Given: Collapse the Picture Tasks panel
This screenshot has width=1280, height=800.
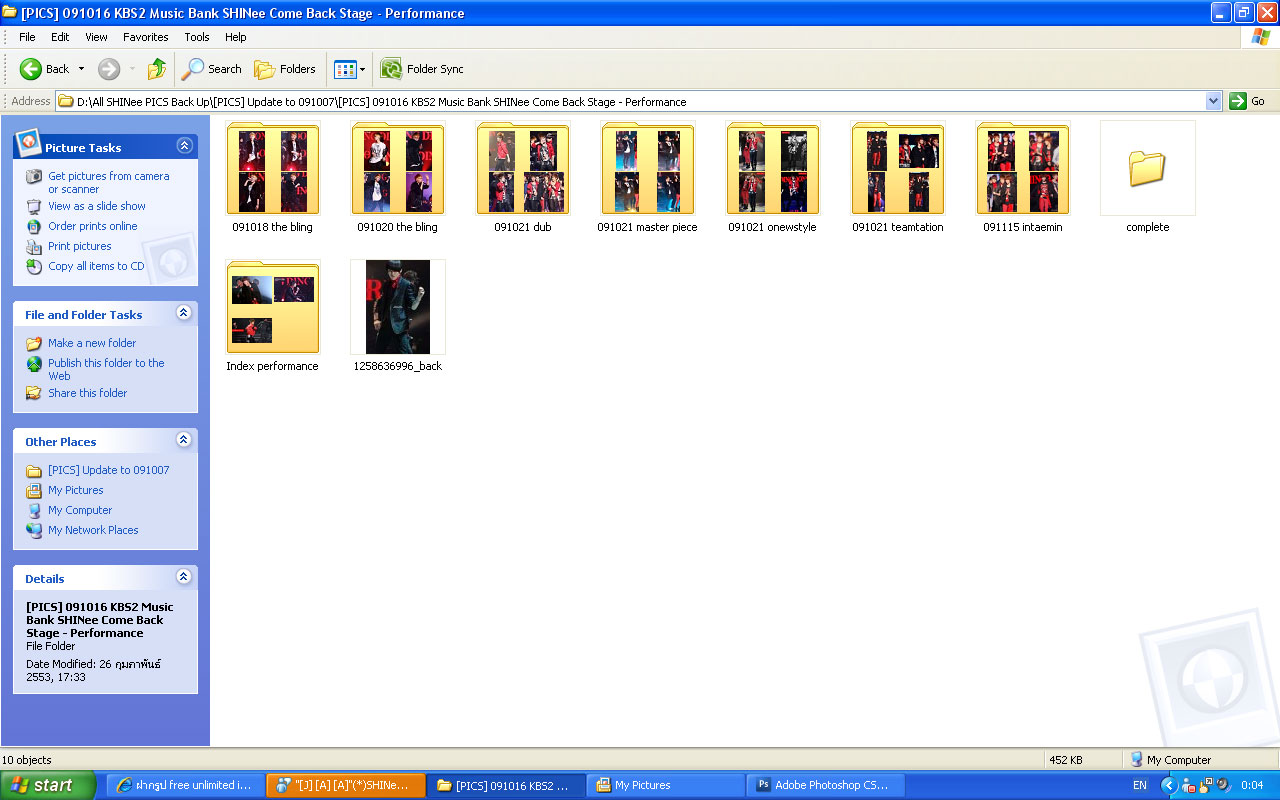Looking at the screenshot, I should tap(184, 146).
